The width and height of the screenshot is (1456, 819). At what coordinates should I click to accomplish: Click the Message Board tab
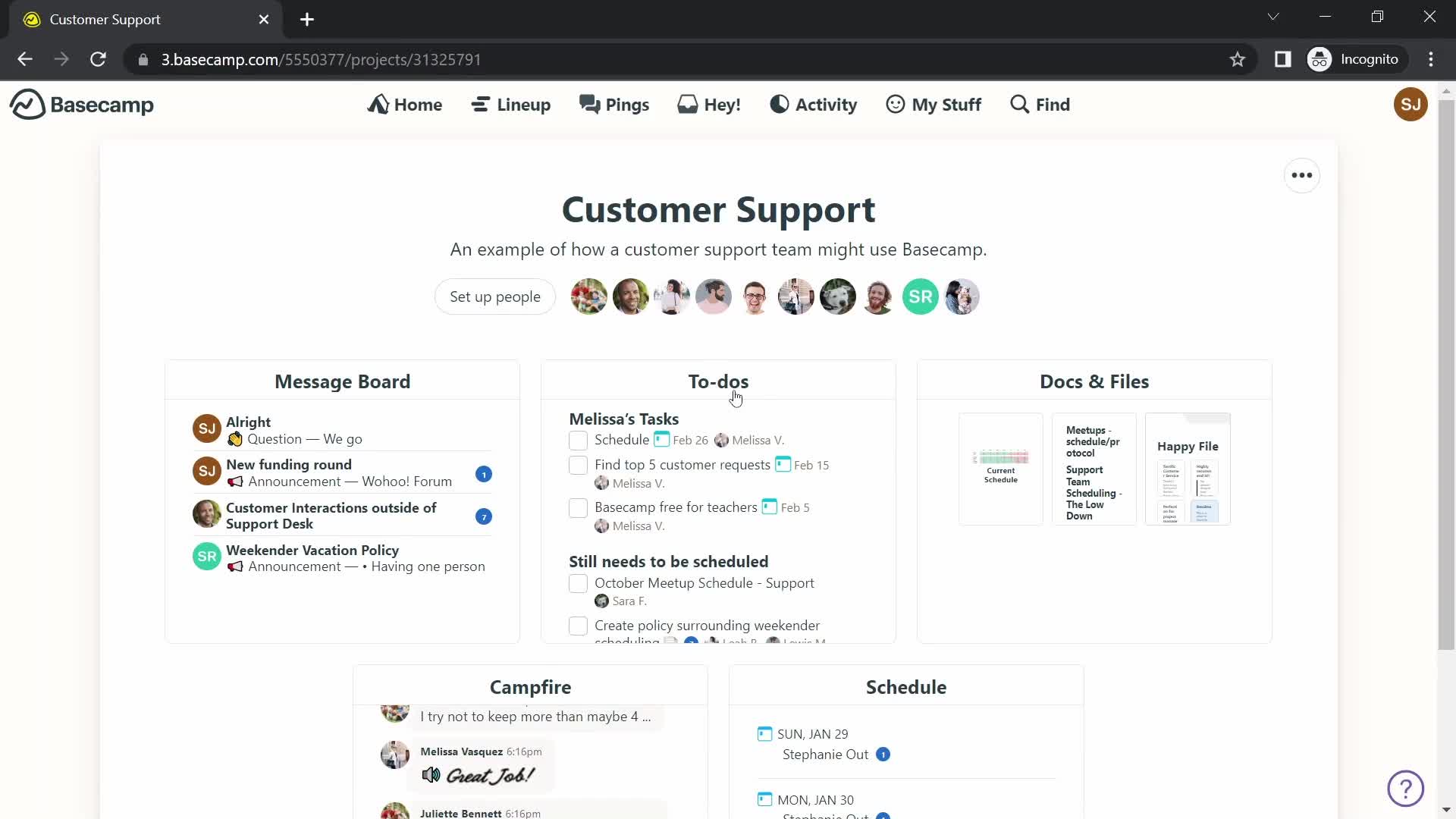point(342,381)
